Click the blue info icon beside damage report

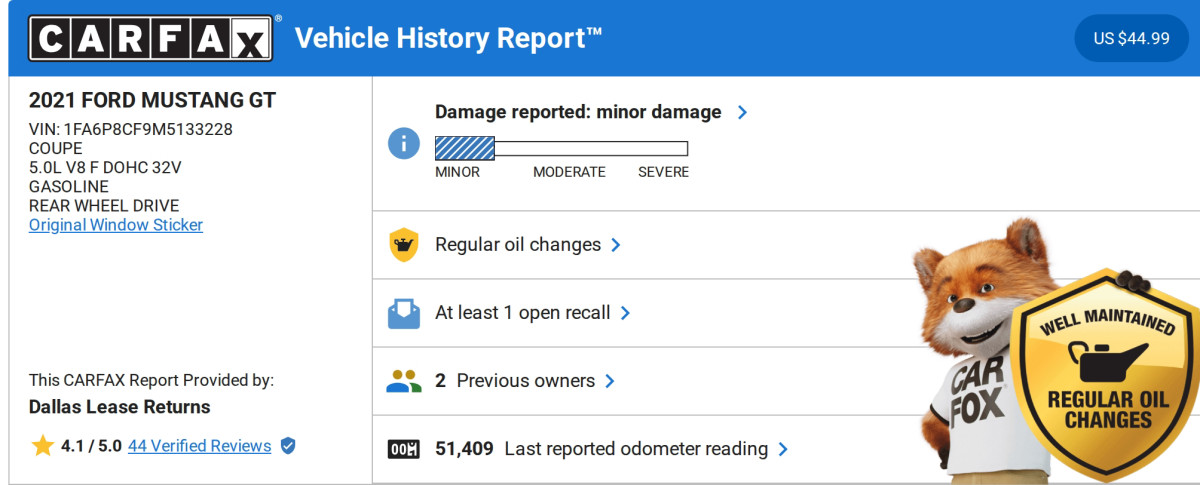click(x=403, y=143)
